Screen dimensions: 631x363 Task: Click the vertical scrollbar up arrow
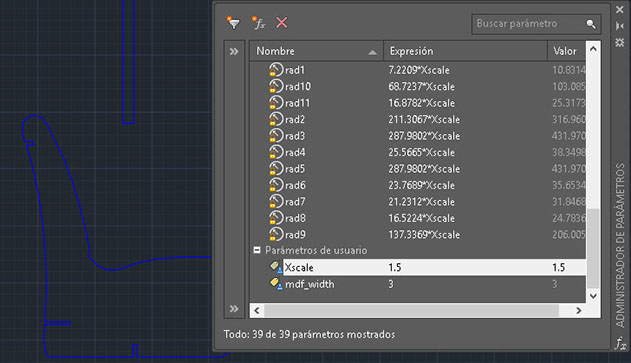593,49
